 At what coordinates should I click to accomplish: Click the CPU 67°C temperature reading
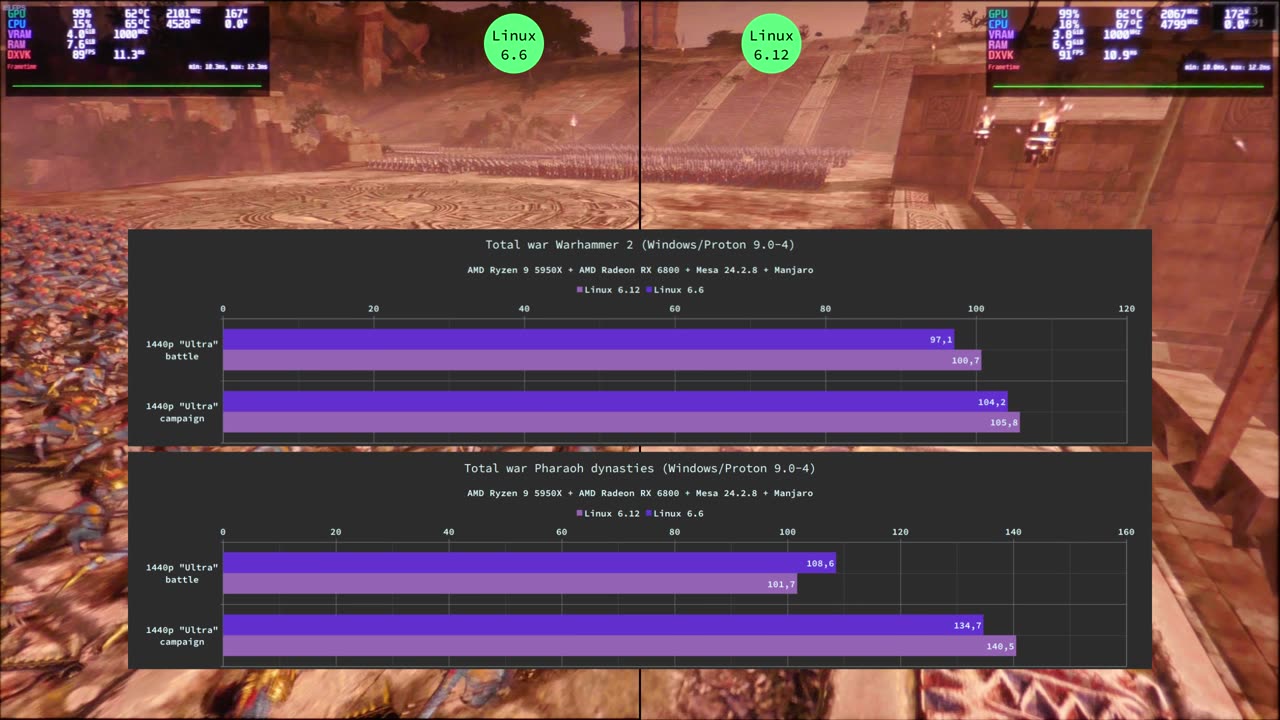coord(1129,25)
